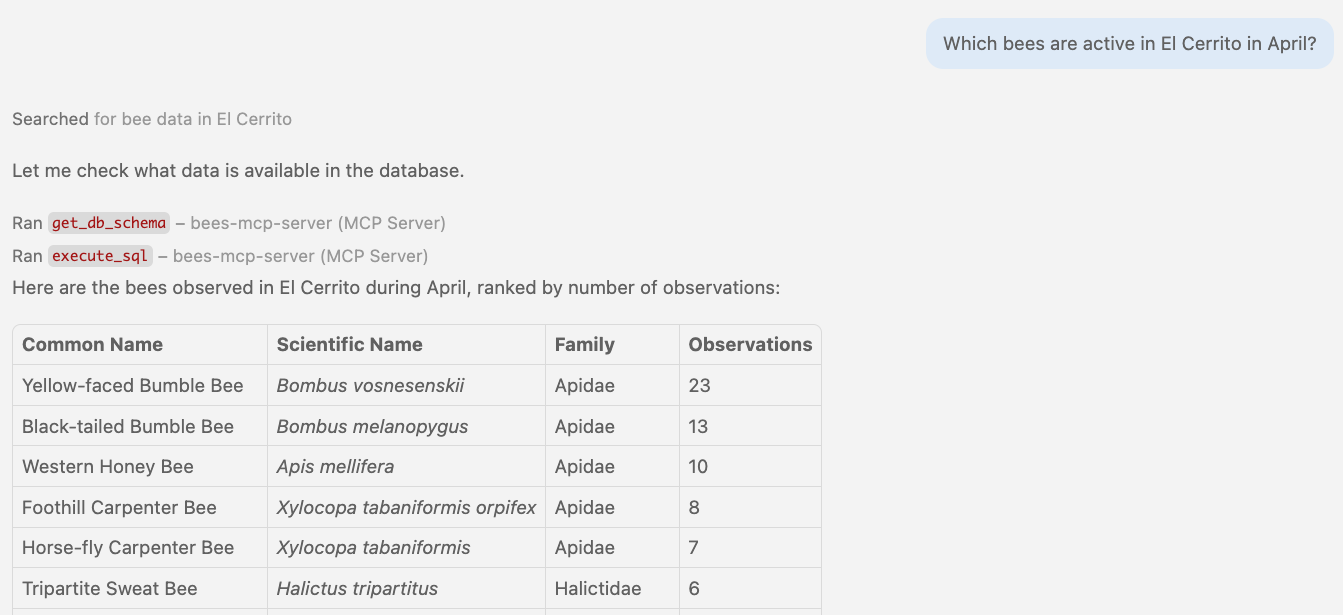This screenshot has height=615, width=1343.
Task: Select the Yellow-faced Bumble Bee row
Action: click(x=131, y=385)
